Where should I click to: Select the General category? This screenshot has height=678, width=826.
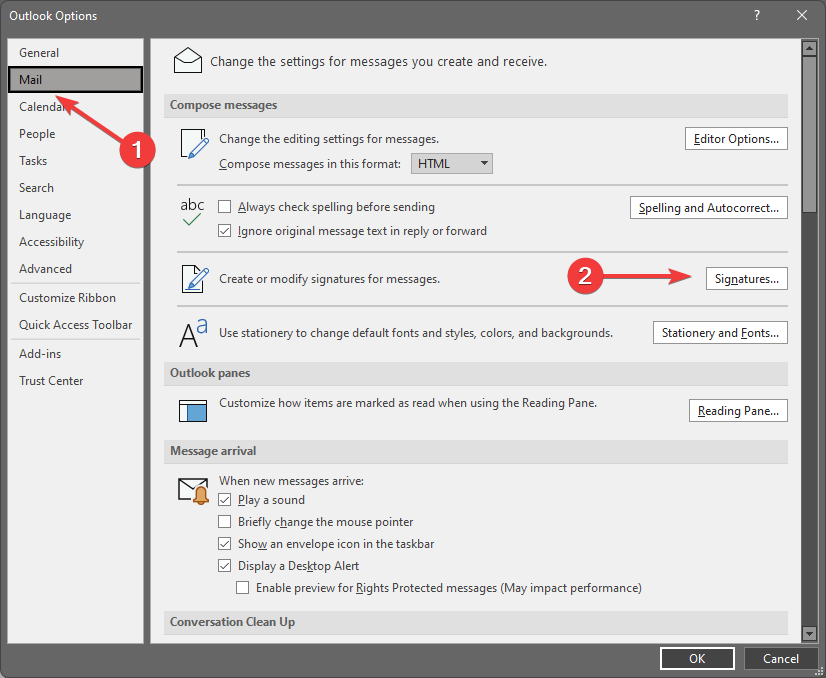coord(75,53)
